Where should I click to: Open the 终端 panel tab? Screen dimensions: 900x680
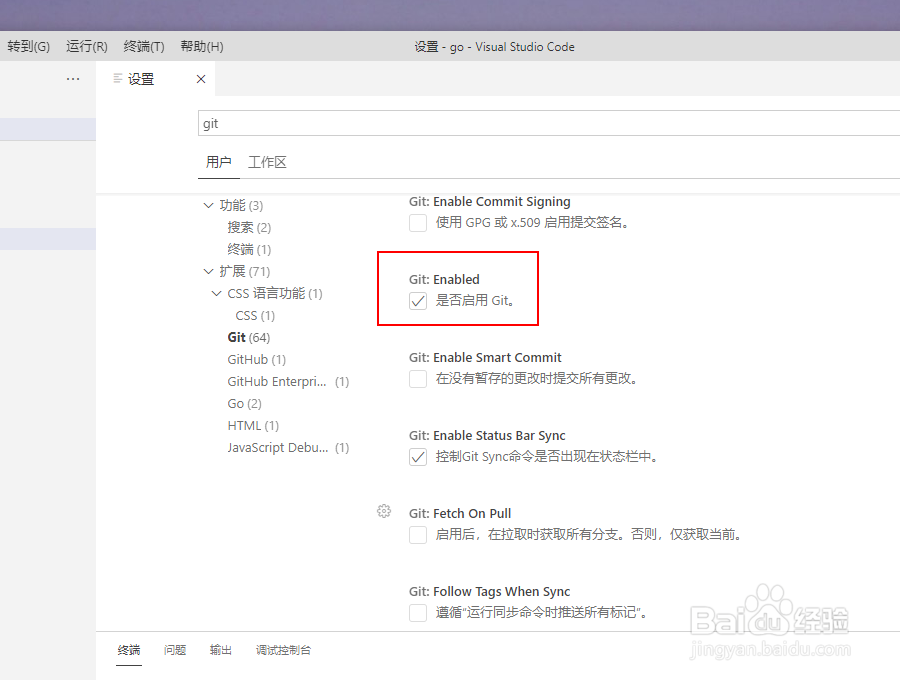(129, 650)
